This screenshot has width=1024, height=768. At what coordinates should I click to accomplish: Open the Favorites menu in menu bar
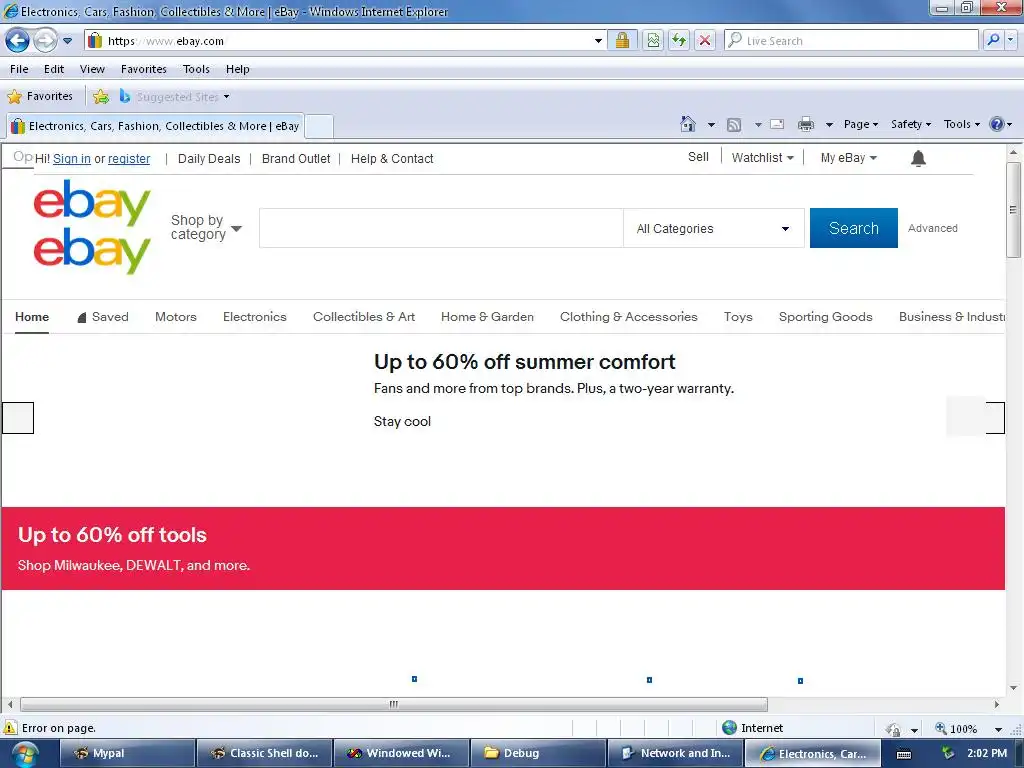tap(144, 69)
